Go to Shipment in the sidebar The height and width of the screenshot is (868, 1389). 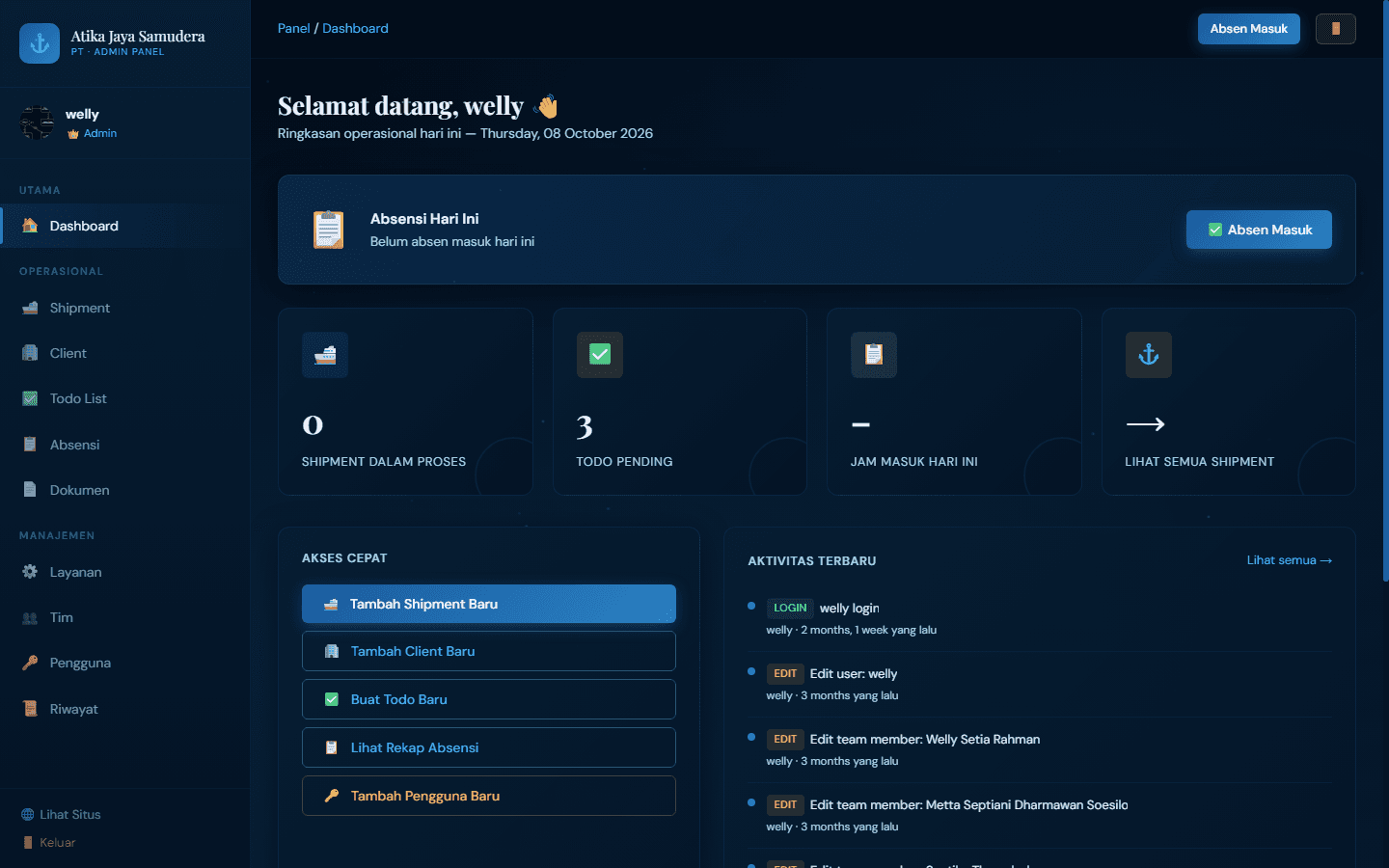pos(125,308)
